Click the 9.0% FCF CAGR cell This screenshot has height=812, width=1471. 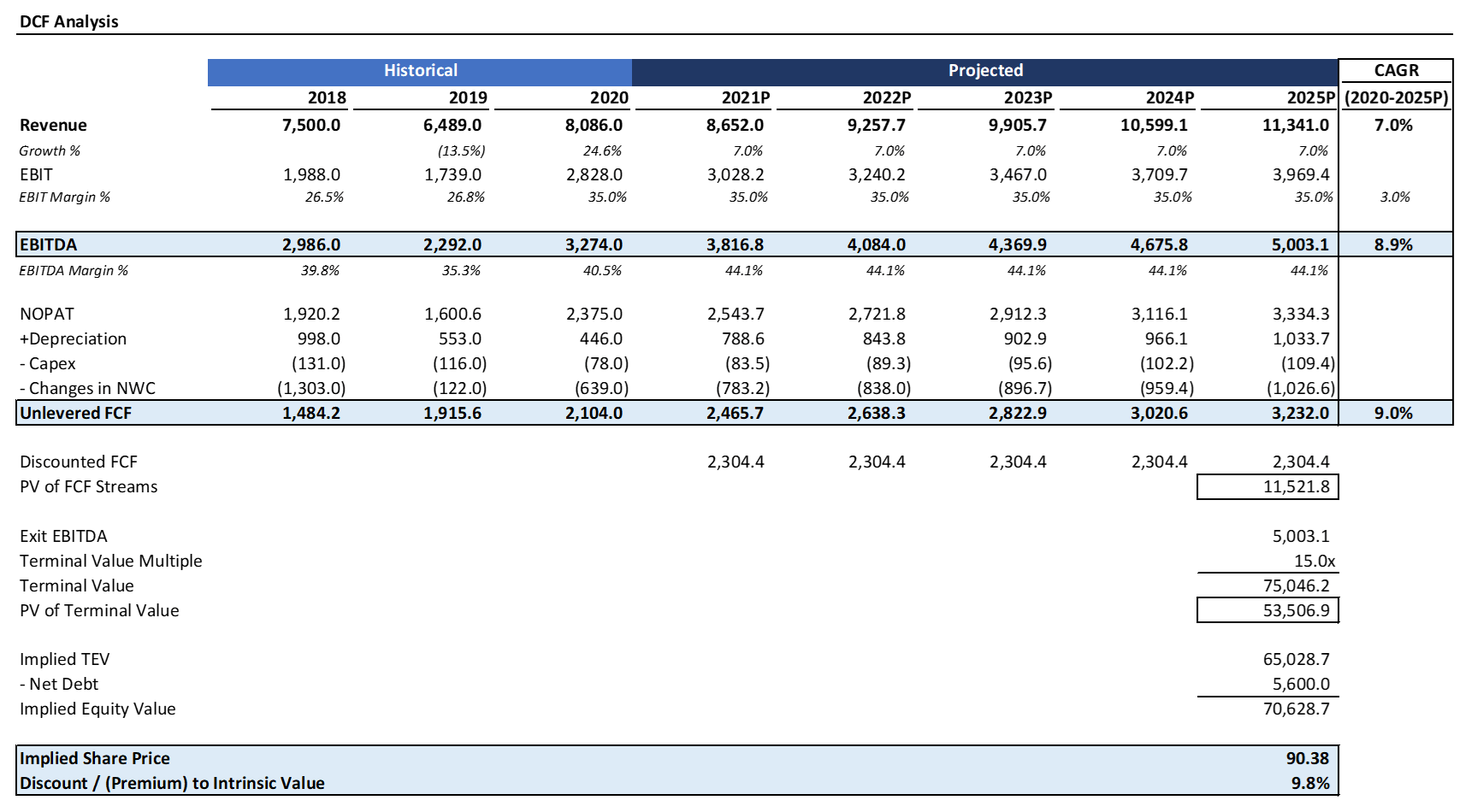click(x=1393, y=413)
